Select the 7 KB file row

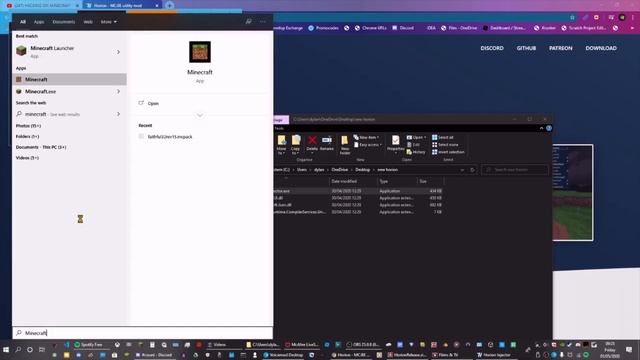(359, 212)
